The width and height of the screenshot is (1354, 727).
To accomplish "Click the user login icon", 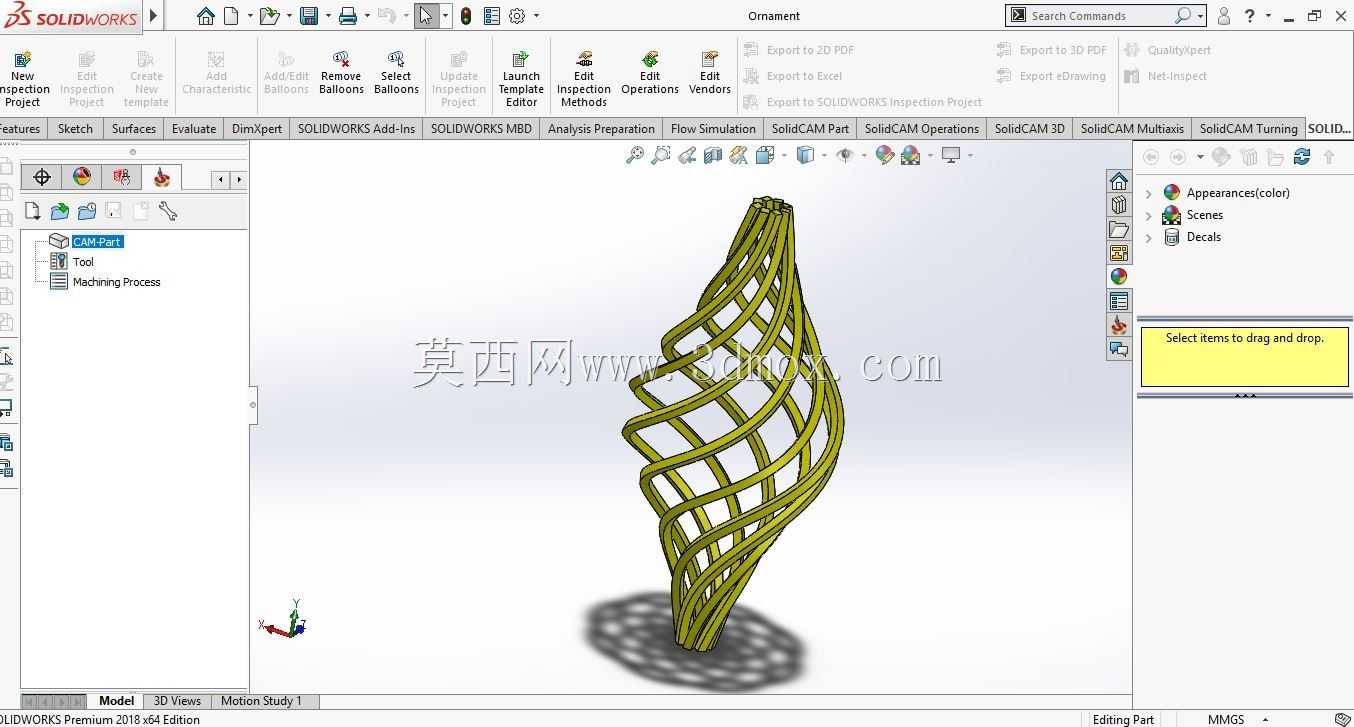I will click(x=1223, y=16).
